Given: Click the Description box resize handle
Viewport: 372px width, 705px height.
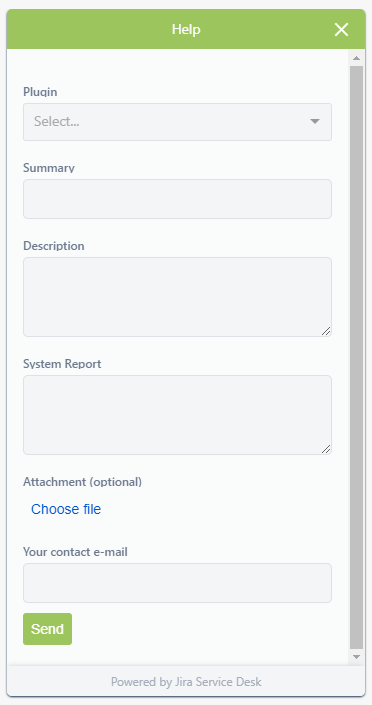Looking at the screenshot, I should (326, 331).
